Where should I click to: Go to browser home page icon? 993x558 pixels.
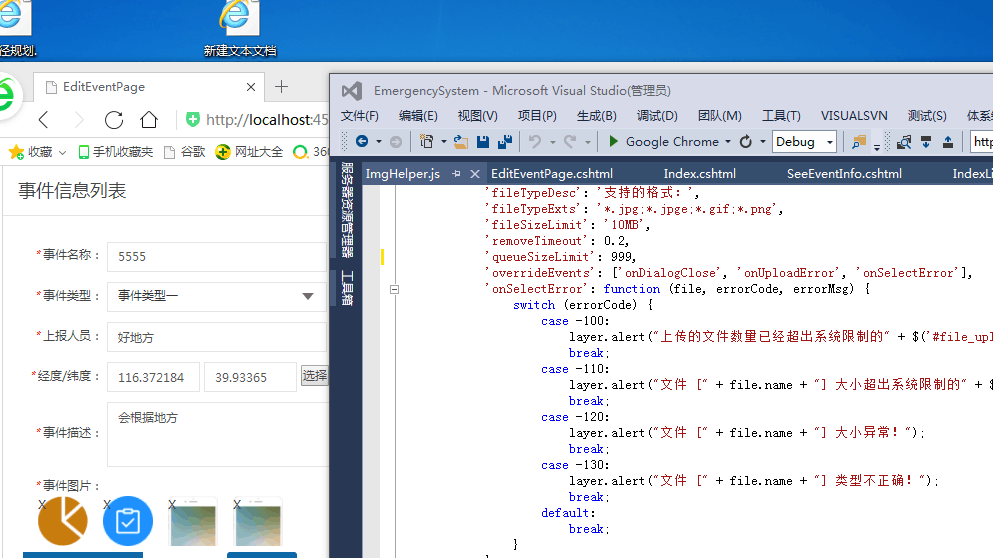149,120
